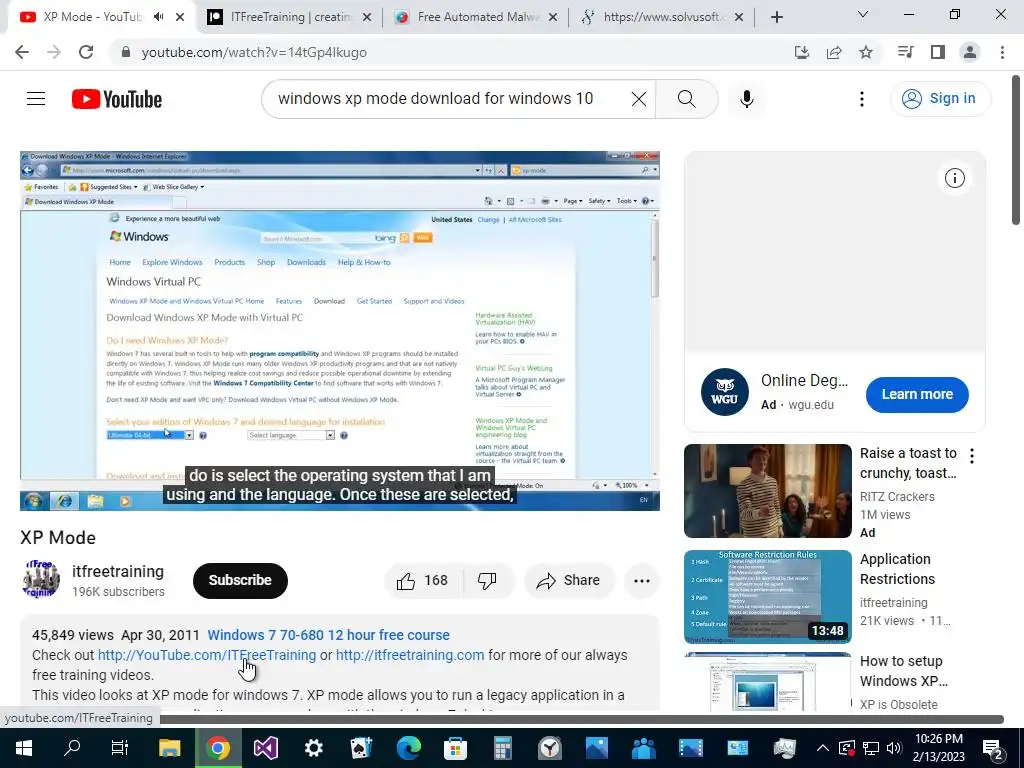Click the video player to pause
This screenshot has width=1024, height=768.
[340, 330]
